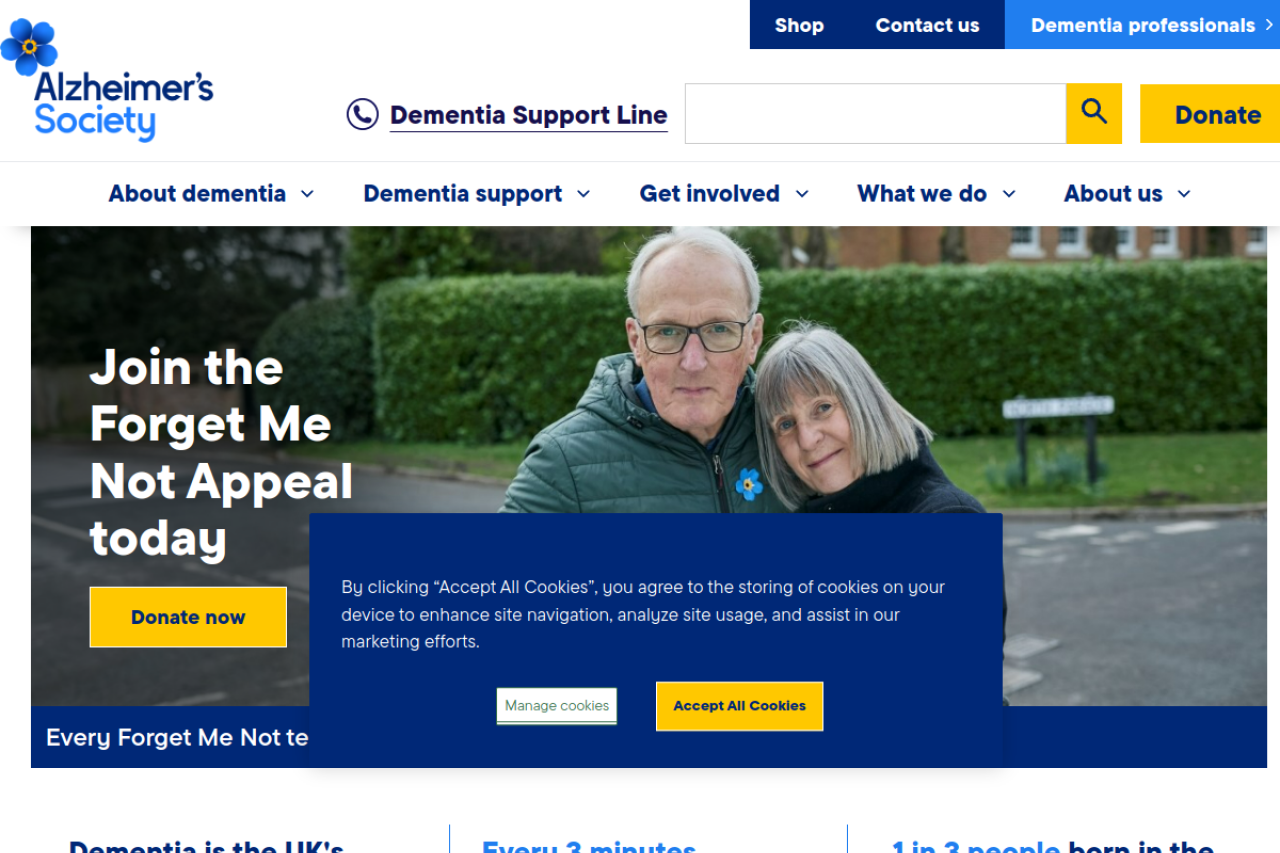This screenshot has width=1280, height=853.
Task: Open the What we do chevron
Action: click(x=1009, y=194)
